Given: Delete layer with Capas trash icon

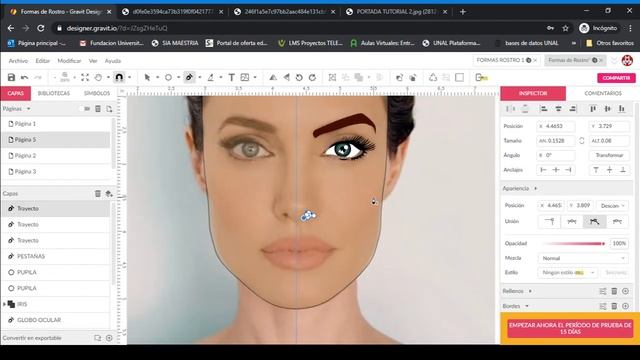Looking at the screenshot, I should [x=98, y=193].
